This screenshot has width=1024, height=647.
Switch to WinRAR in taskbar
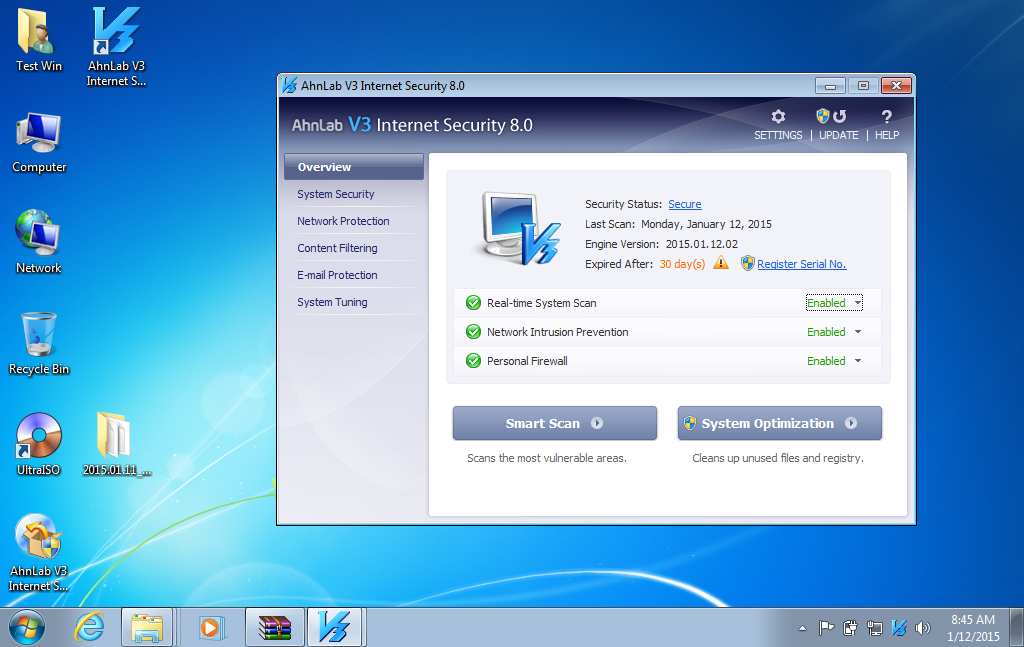[x=275, y=628]
